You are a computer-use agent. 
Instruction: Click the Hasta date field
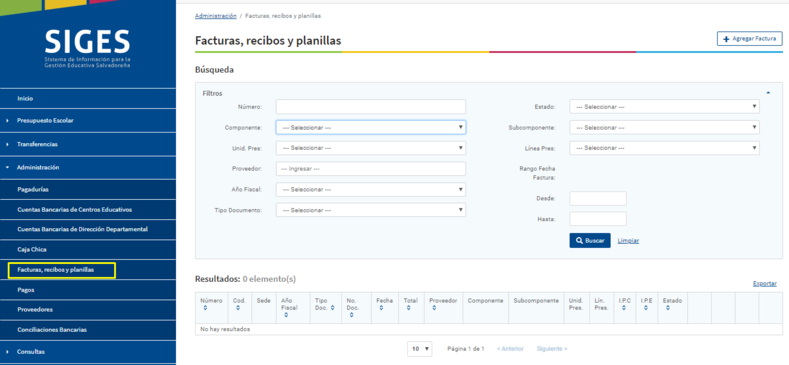(x=598, y=219)
